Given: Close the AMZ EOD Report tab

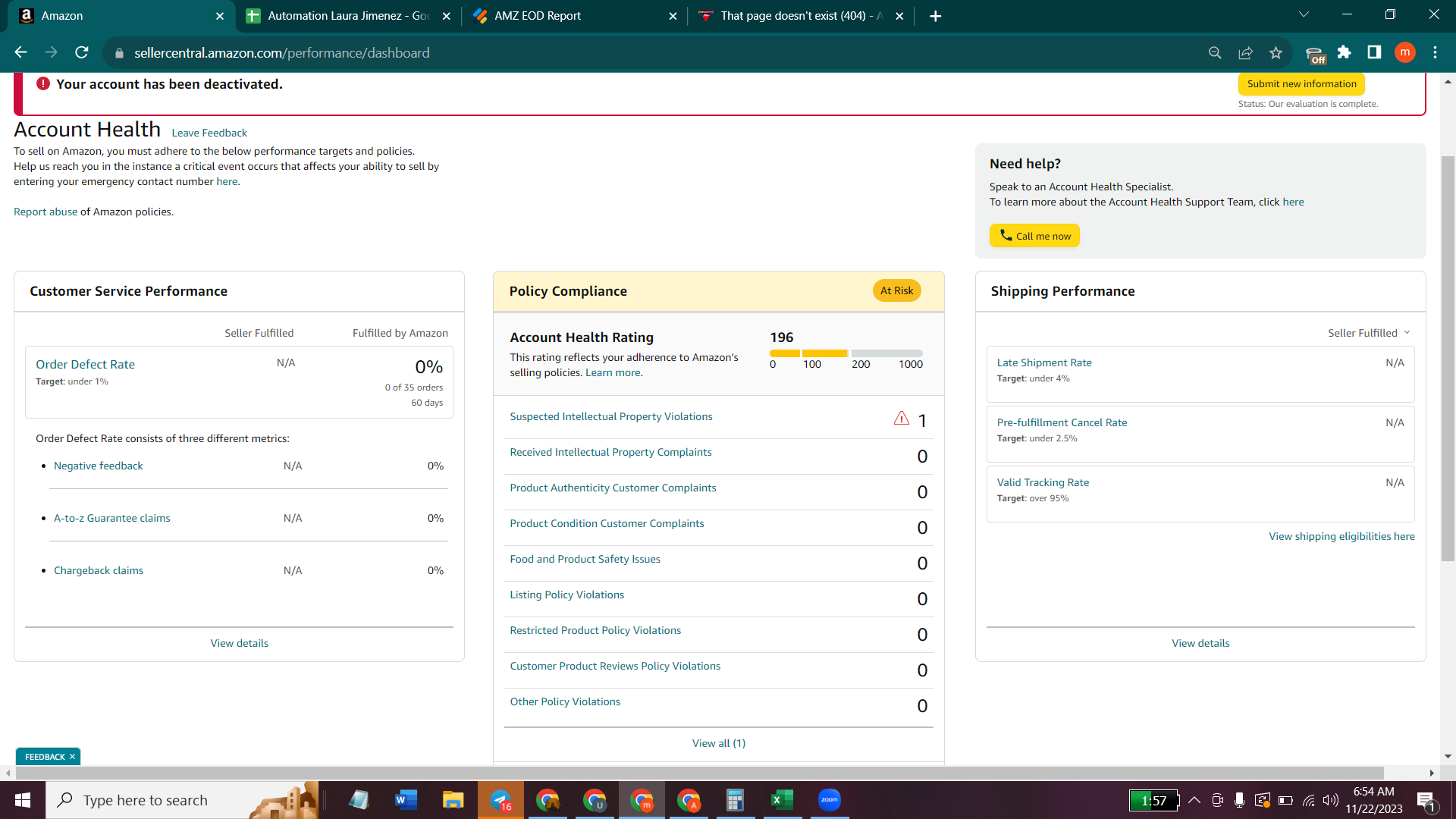Looking at the screenshot, I should coord(673,16).
